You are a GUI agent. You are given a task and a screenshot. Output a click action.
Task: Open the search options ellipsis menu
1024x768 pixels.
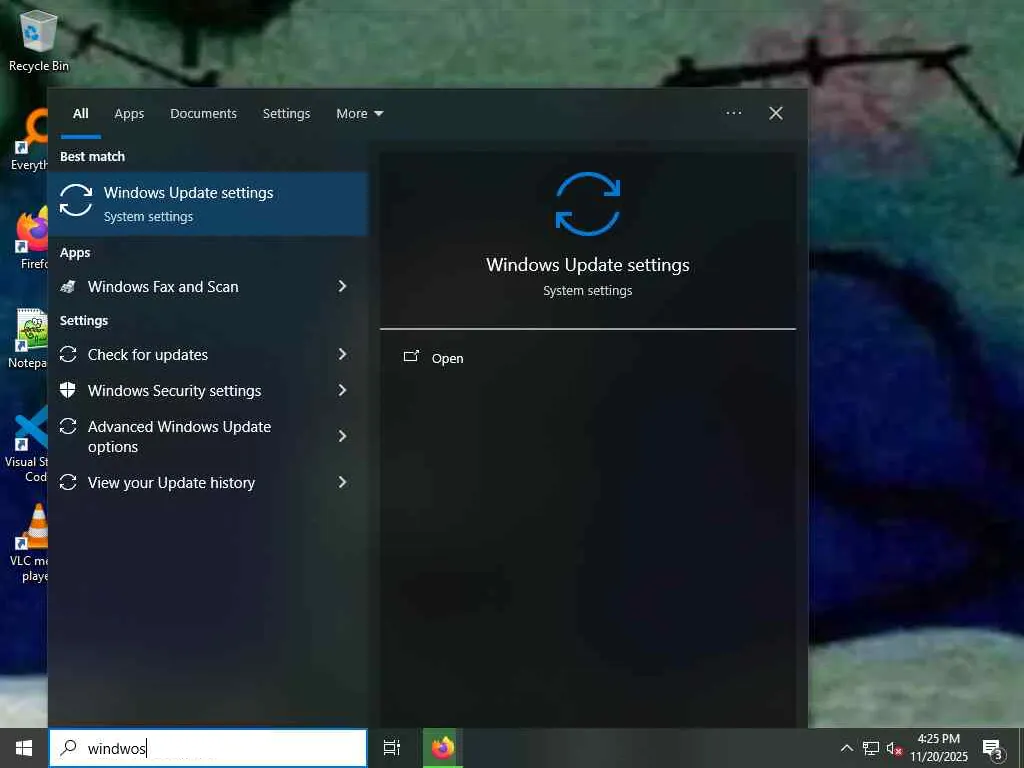click(733, 113)
